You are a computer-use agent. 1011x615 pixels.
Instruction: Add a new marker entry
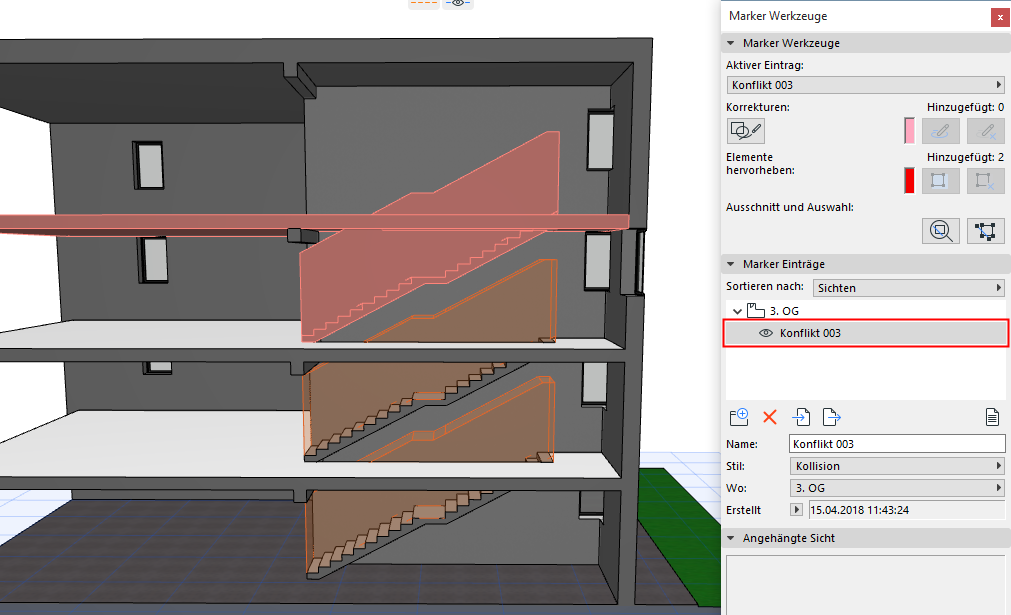tap(740, 417)
